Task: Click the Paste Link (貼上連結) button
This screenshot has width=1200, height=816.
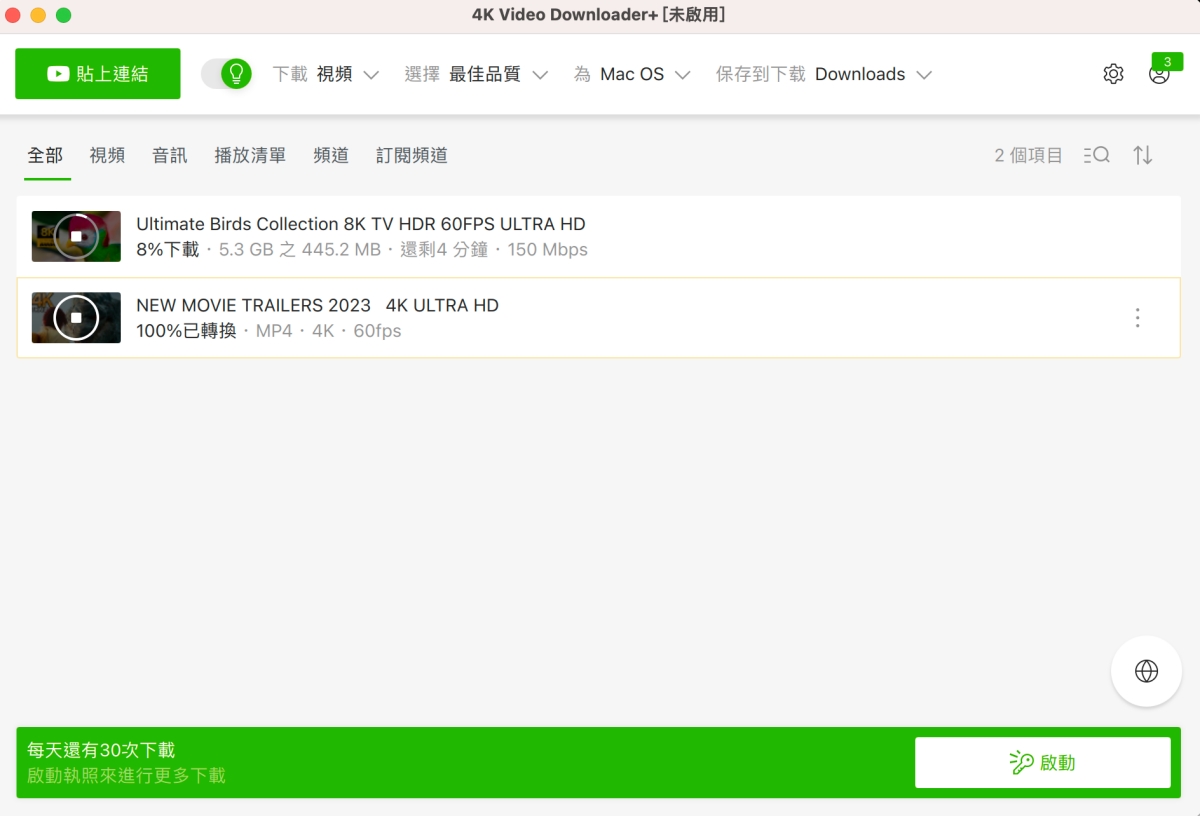Action: tap(98, 74)
